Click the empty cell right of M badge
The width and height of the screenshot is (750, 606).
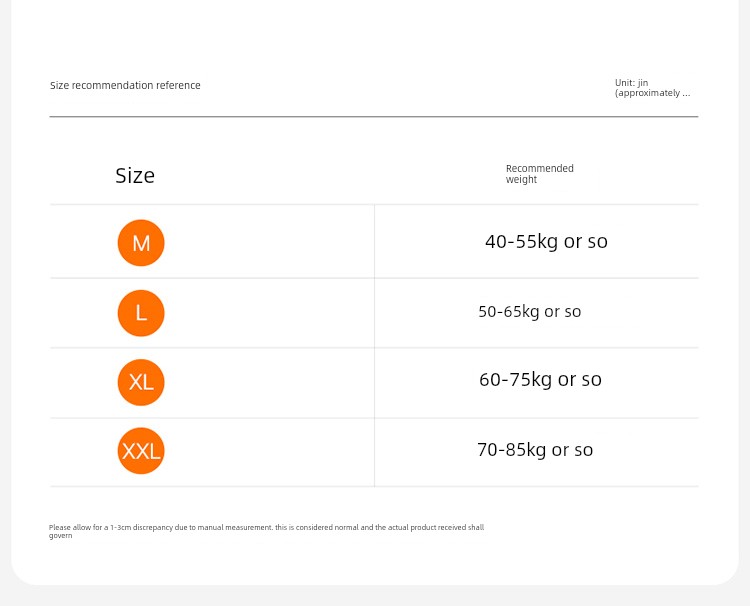pos(269,242)
